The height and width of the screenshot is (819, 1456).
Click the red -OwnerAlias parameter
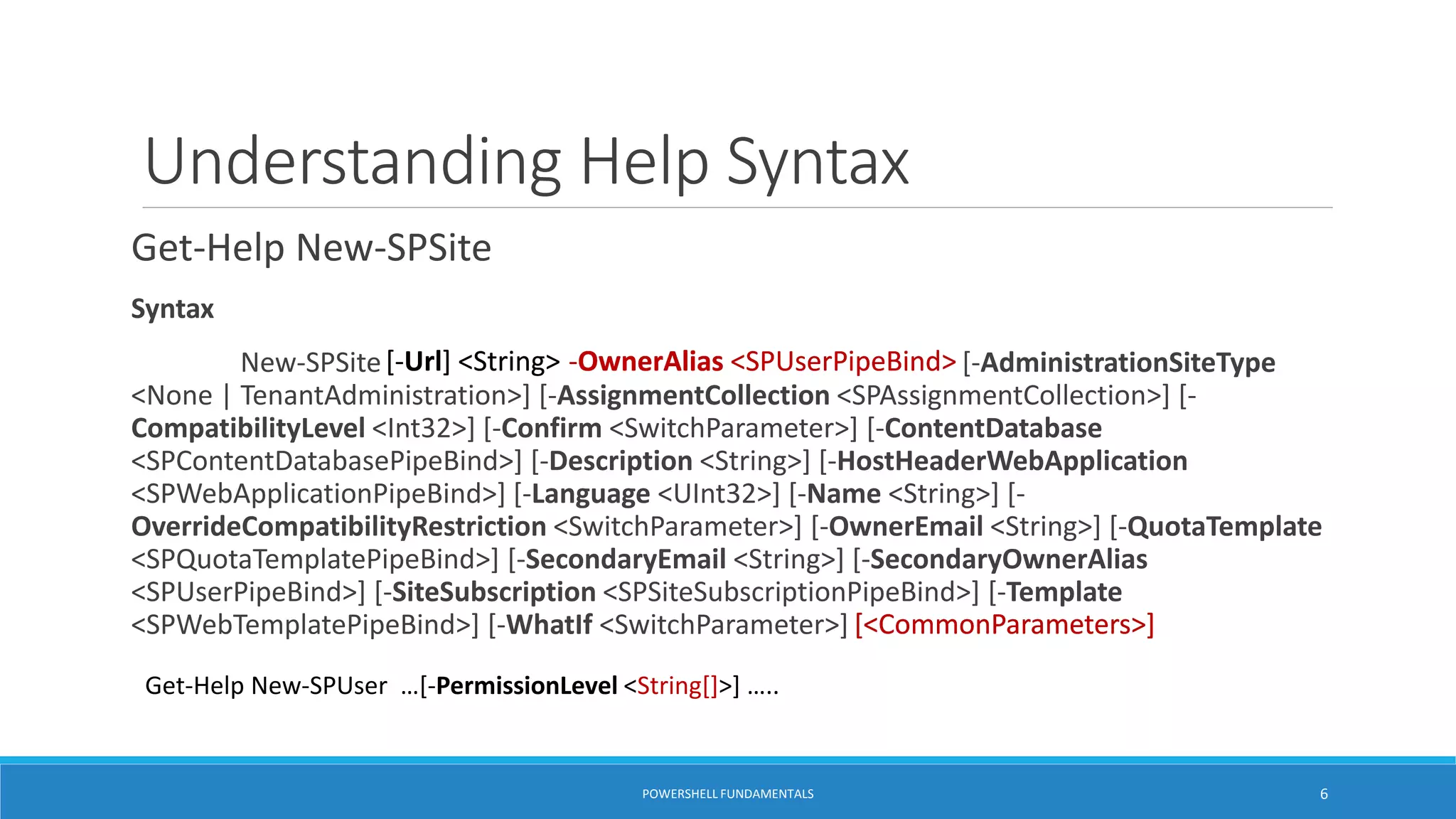[x=646, y=362]
